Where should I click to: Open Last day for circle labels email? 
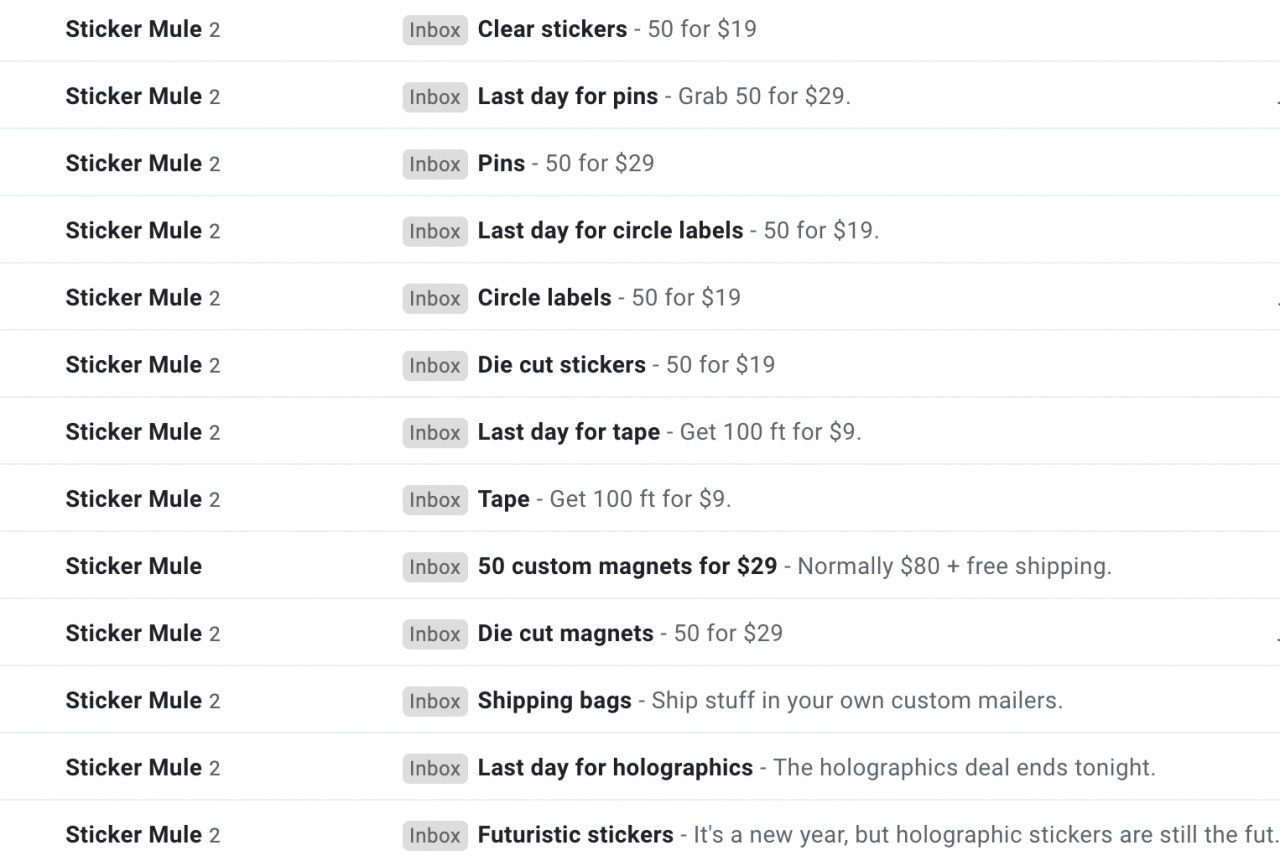[x=640, y=230]
